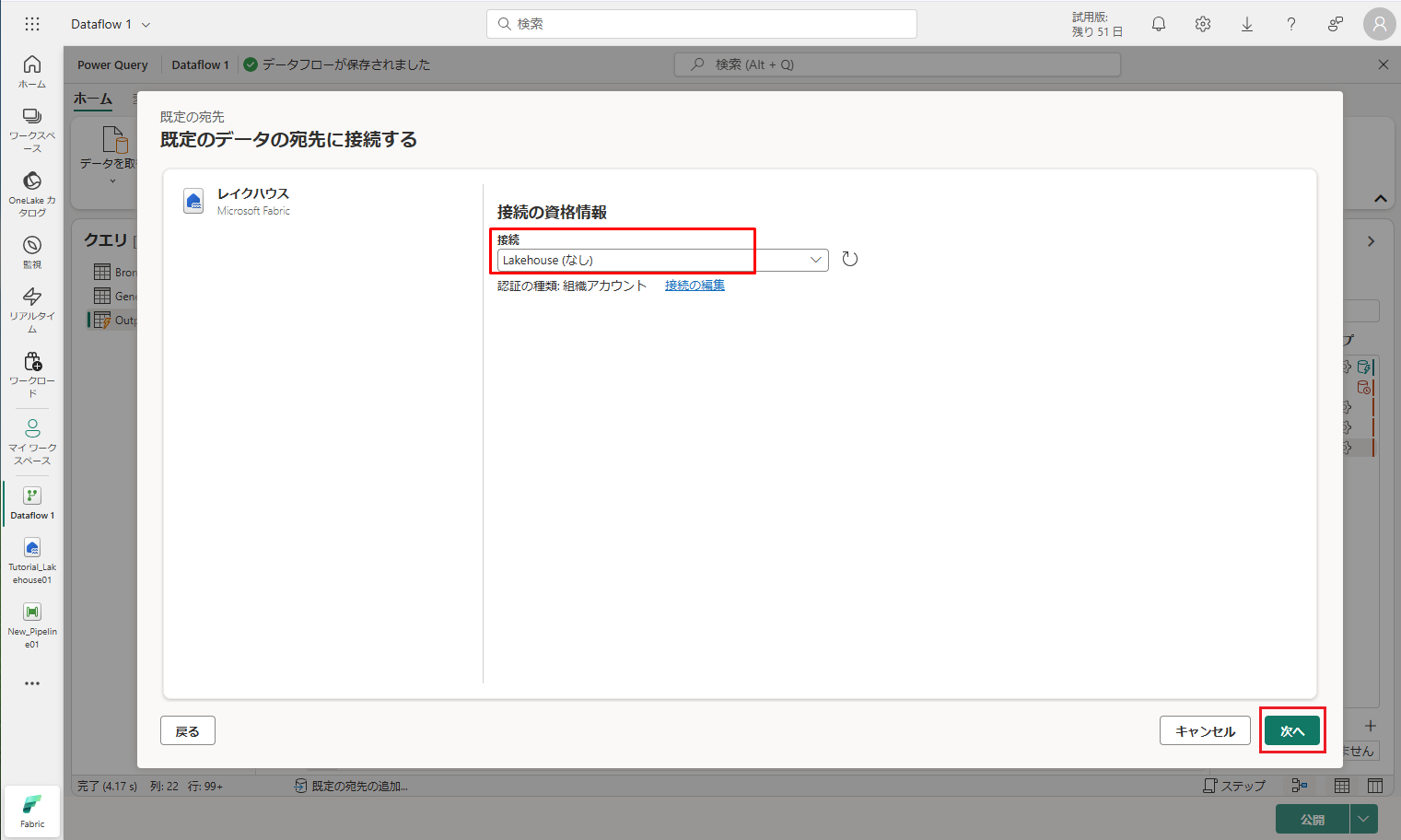This screenshot has width=1401, height=840.
Task: Click the top 検索 search field
Action: click(x=702, y=24)
